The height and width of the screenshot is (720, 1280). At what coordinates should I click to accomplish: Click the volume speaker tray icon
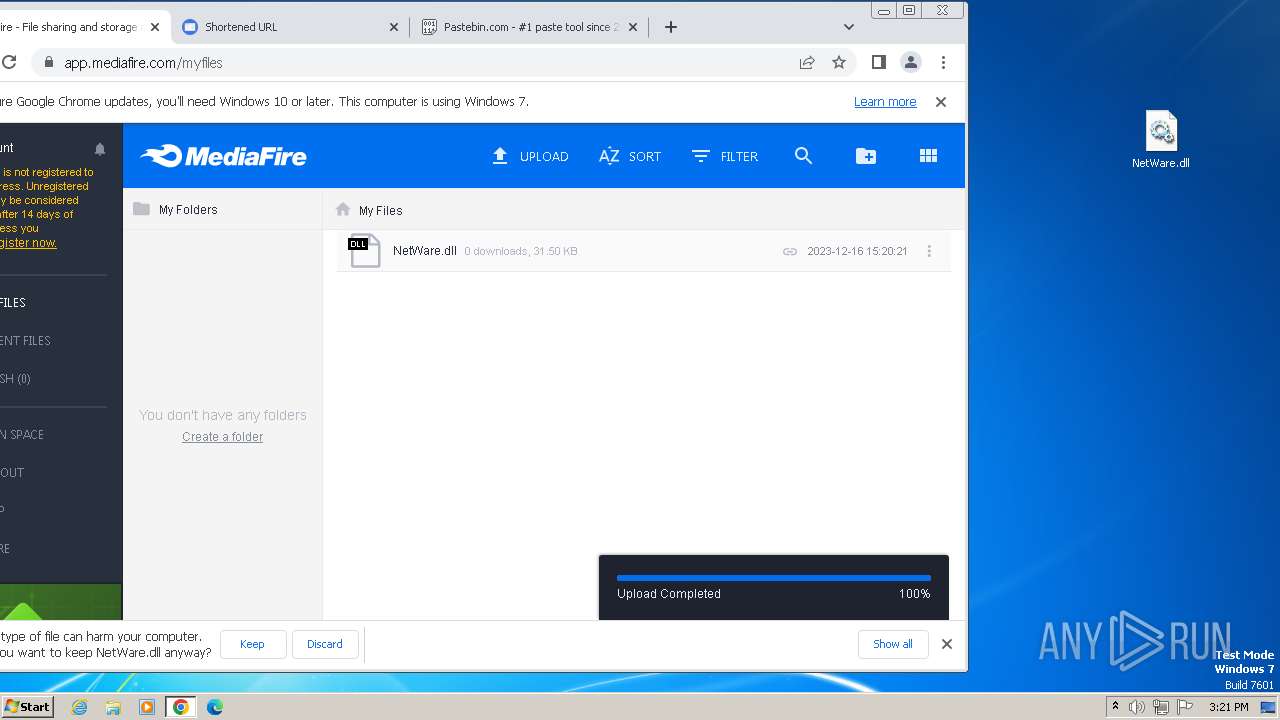point(1137,707)
